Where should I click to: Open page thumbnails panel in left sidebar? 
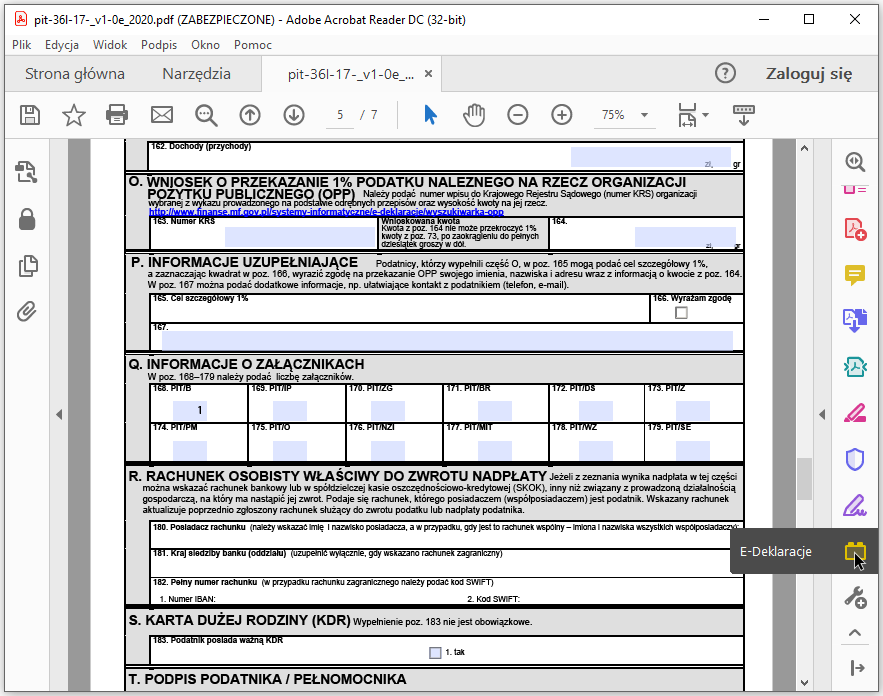[x=28, y=266]
